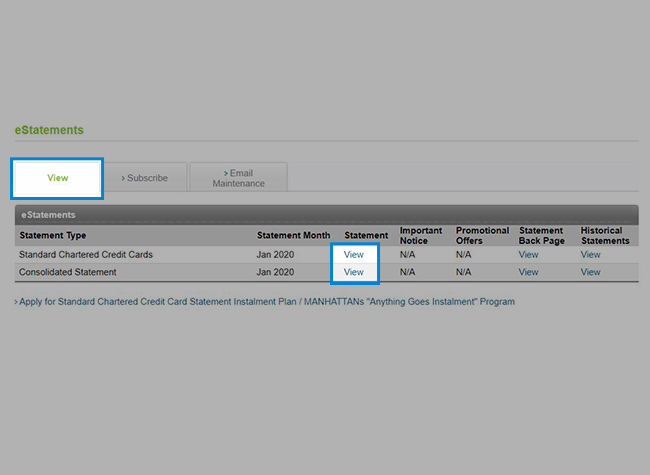Click Jan 2020 in Consolidated Statement row
The image size is (650, 475).
pyautogui.click(x=275, y=272)
